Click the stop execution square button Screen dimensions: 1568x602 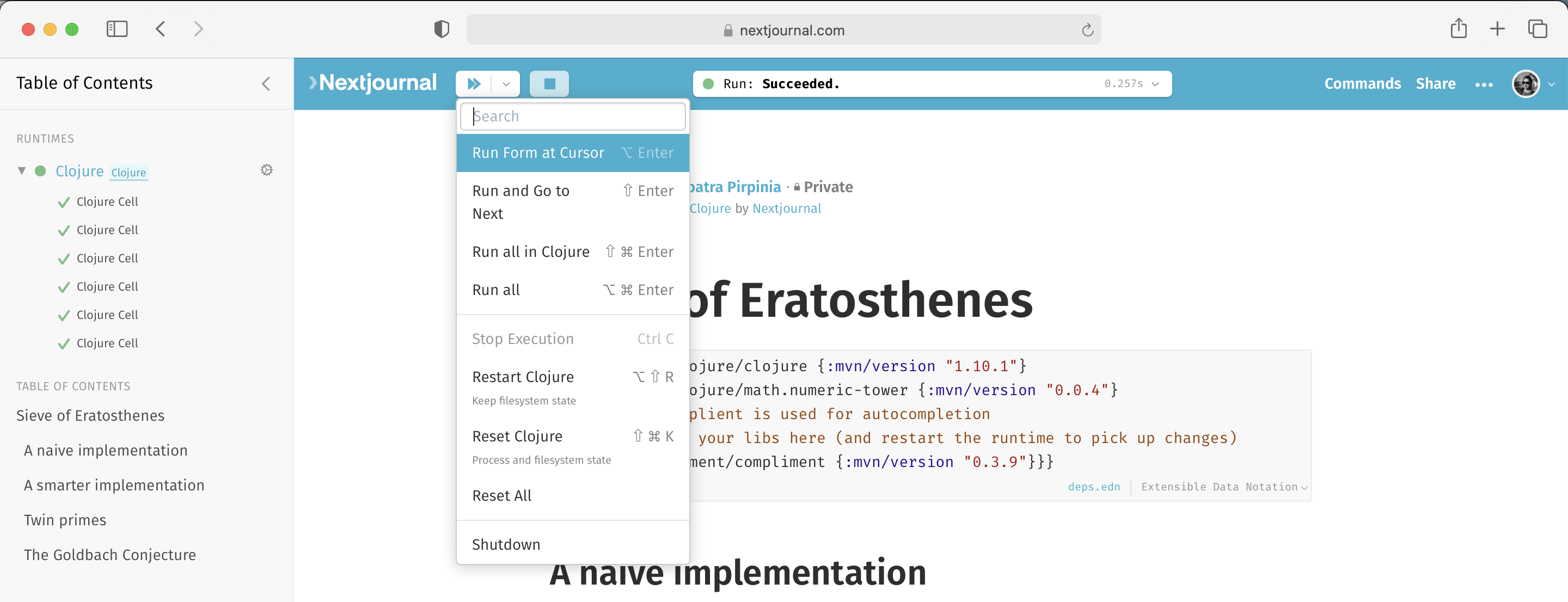549,83
